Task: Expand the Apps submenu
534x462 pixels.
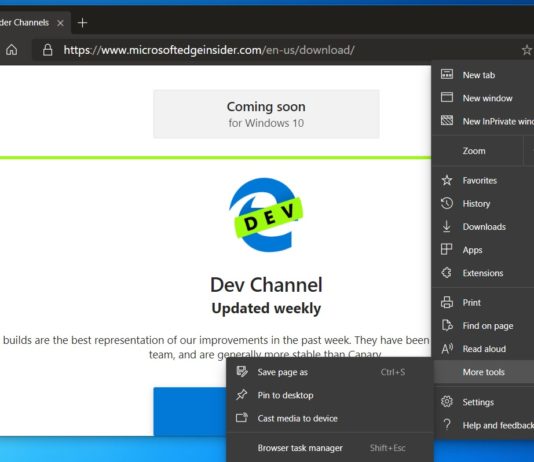Action: [483, 250]
